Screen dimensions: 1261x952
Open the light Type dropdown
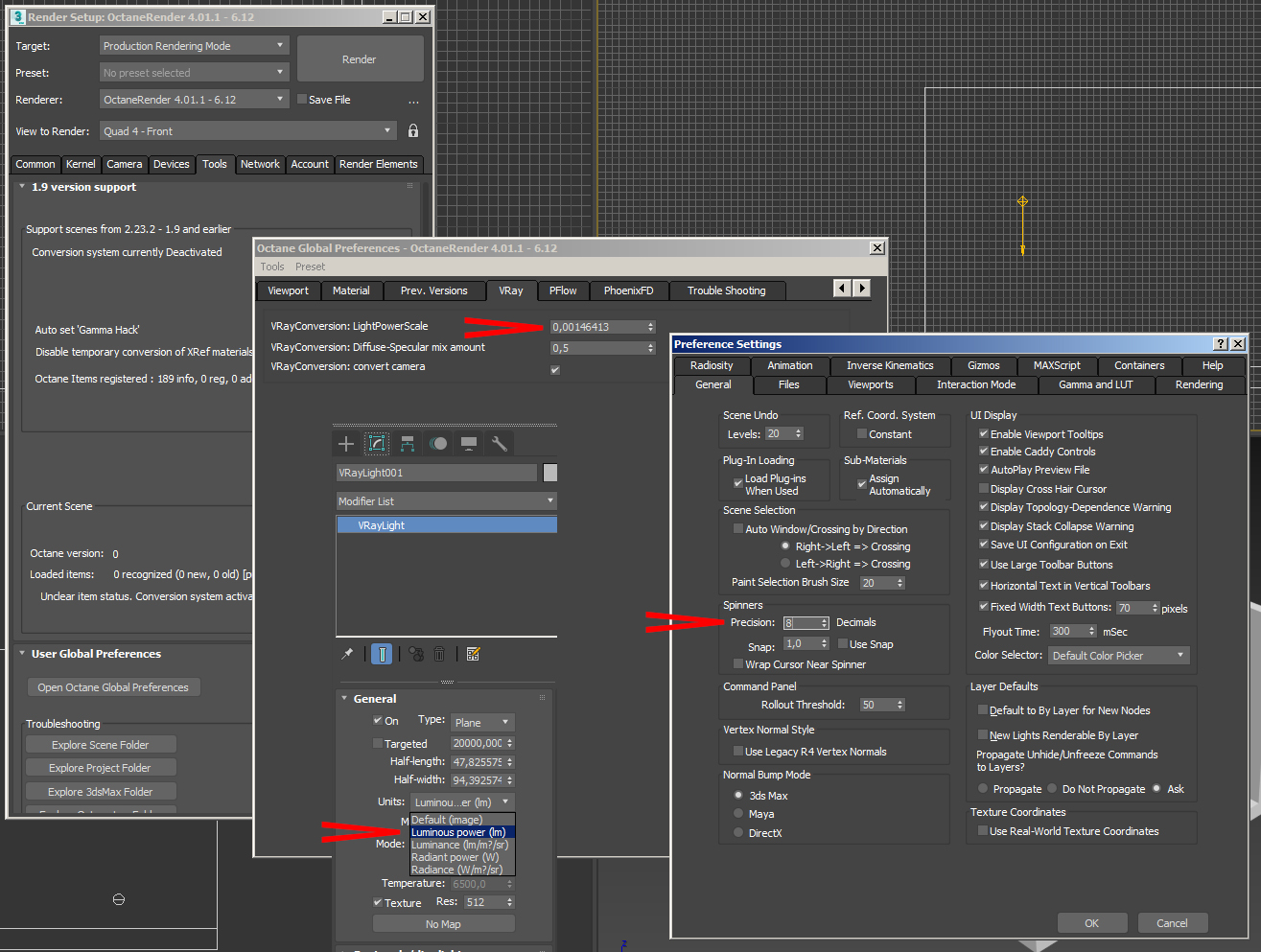pos(483,722)
